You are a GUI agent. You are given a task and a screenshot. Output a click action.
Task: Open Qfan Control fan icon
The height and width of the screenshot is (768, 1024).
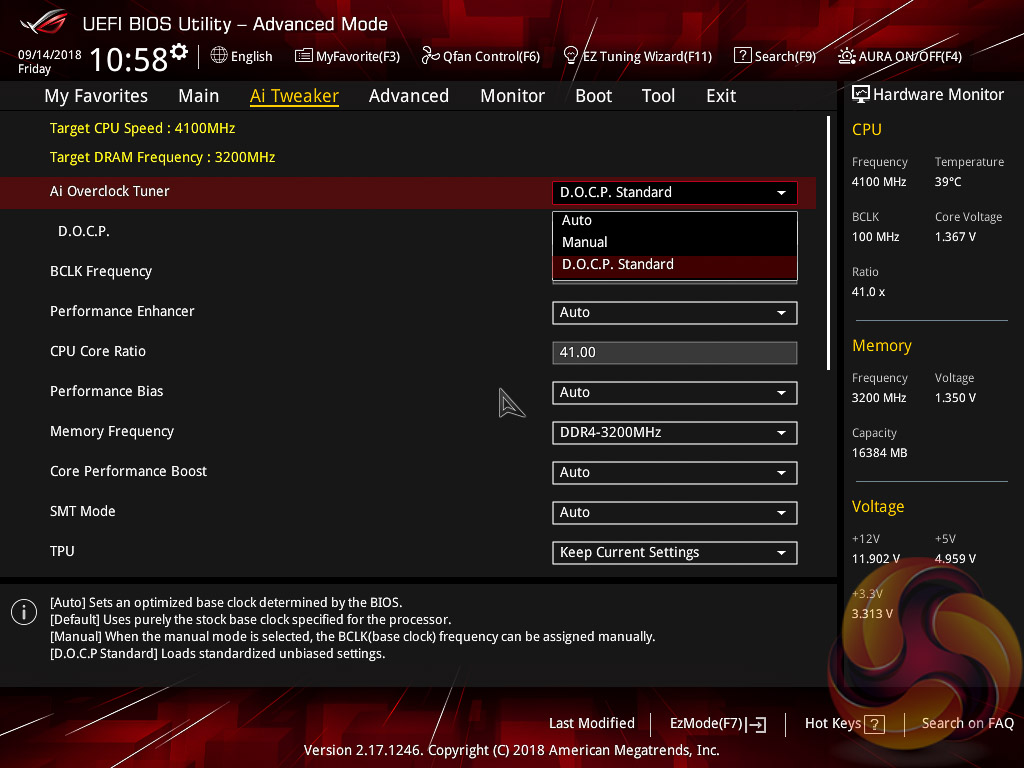pyautogui.click(x=430, y=56)
